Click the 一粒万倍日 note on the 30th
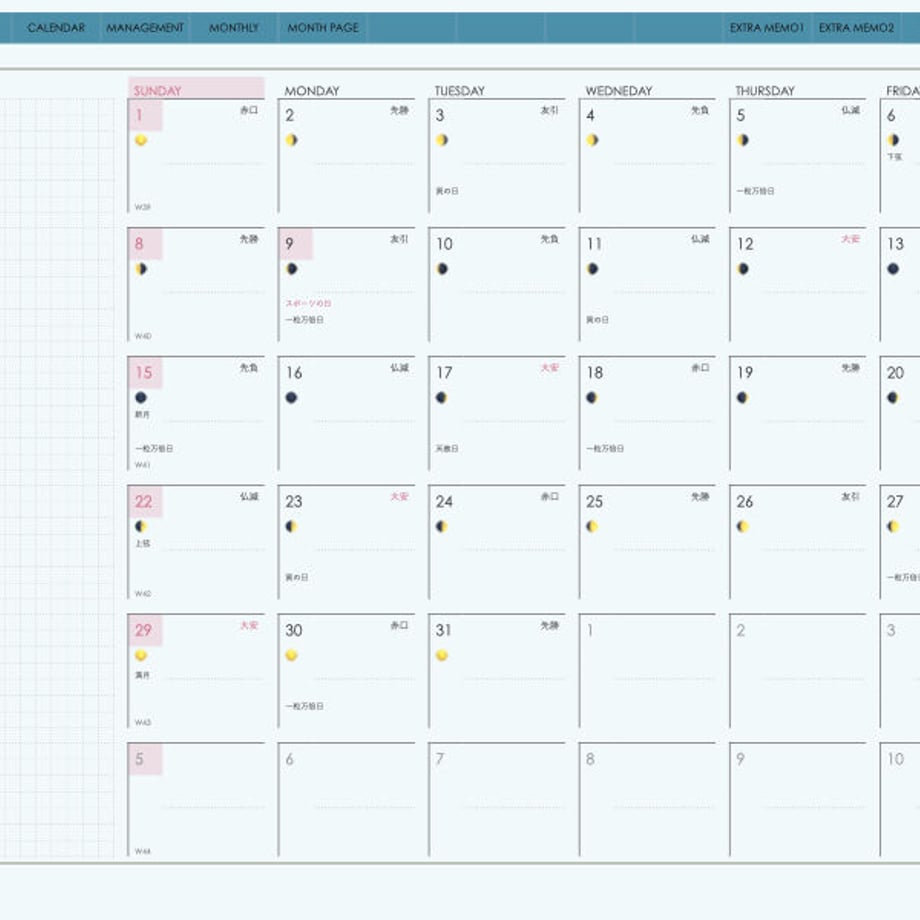 pyautogui.click(x=304, y=706)
